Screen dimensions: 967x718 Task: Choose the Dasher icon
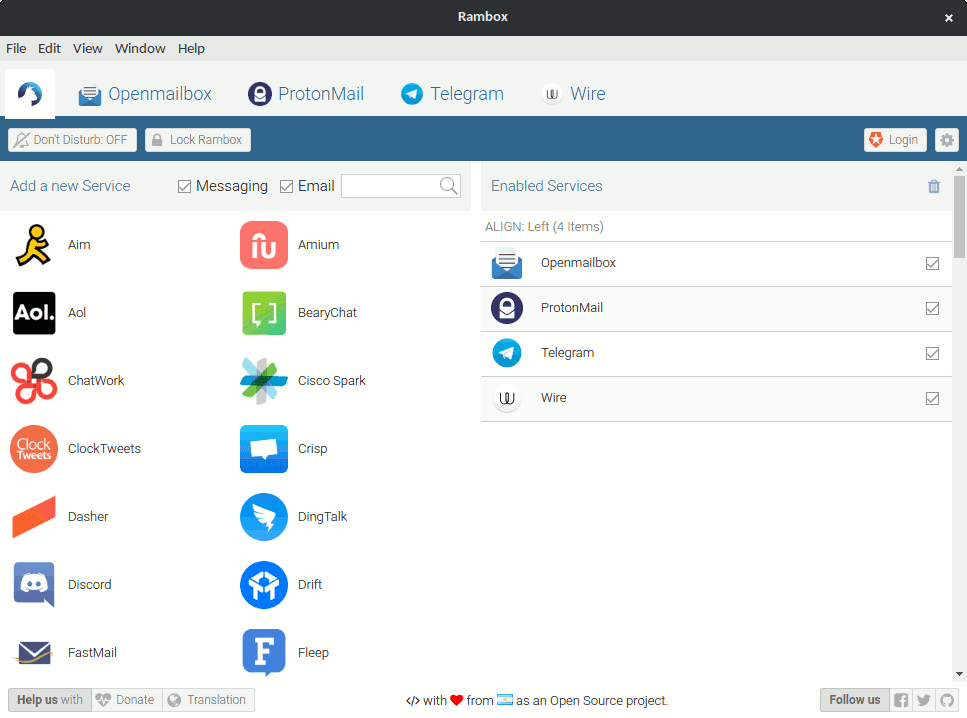click(x=34, y=517)
